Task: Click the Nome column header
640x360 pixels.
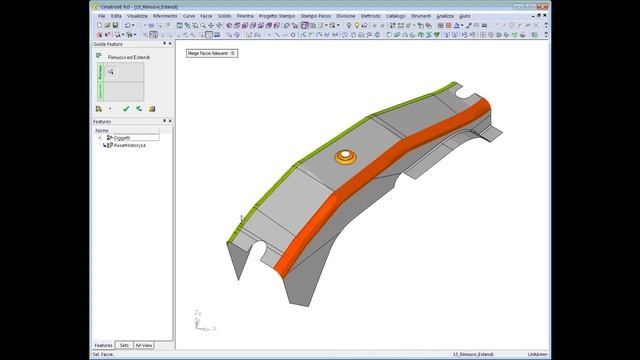Action: [127, 130]
